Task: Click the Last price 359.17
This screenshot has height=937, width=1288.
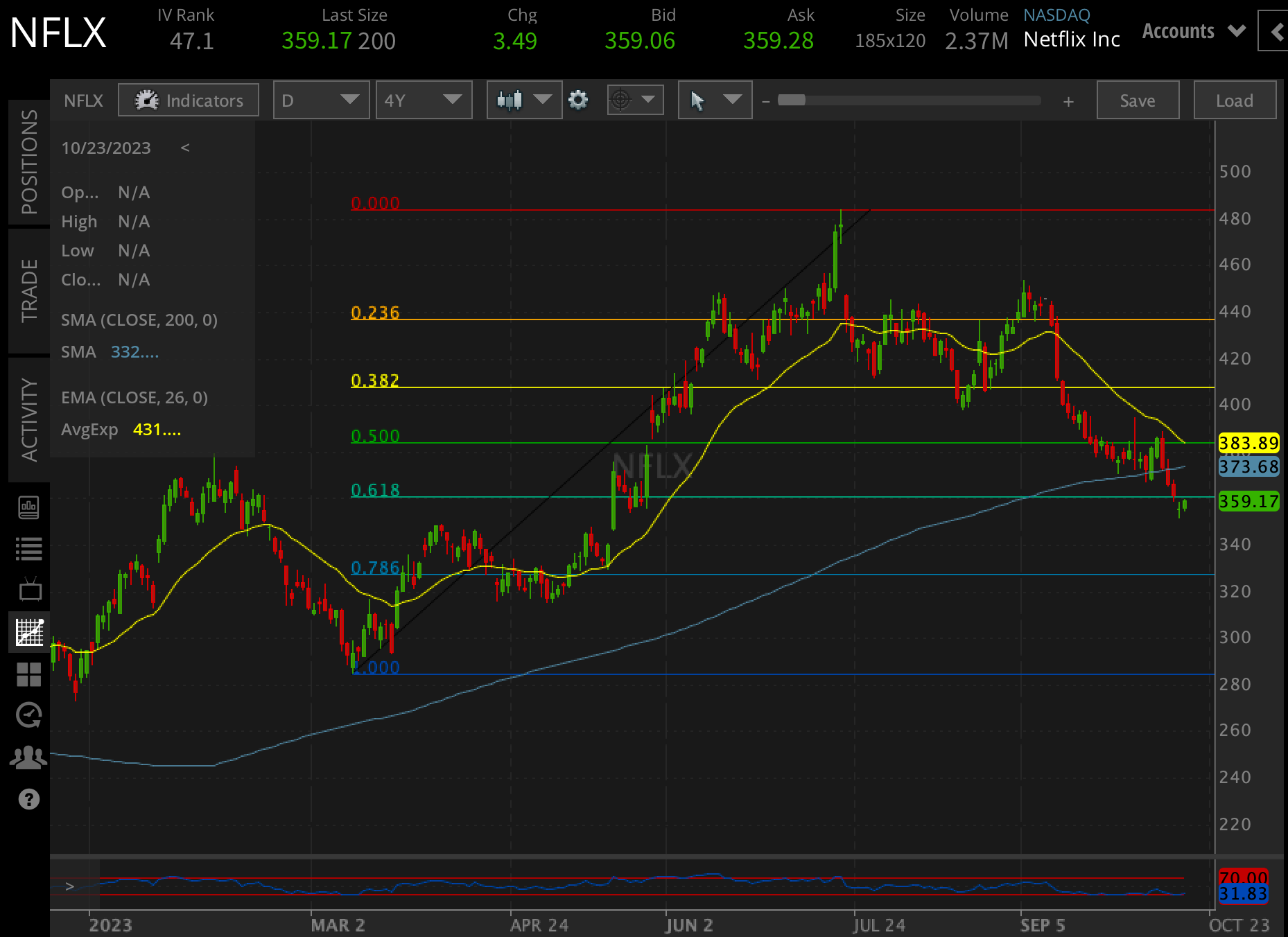Action: tap(317, 41)
